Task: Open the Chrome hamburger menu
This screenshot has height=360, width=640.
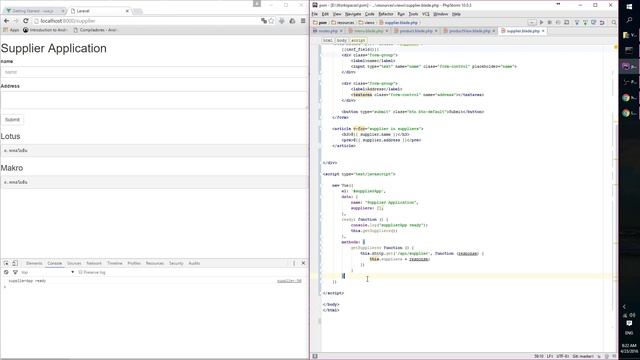Action: (303, 21)
